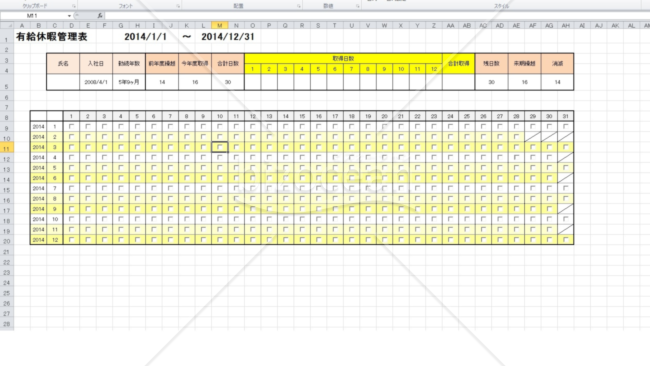Image resolution: width=650 pixels, height=366 pixels.
Task: Open the alignment group dialog launcher
Action: (298, 6)
